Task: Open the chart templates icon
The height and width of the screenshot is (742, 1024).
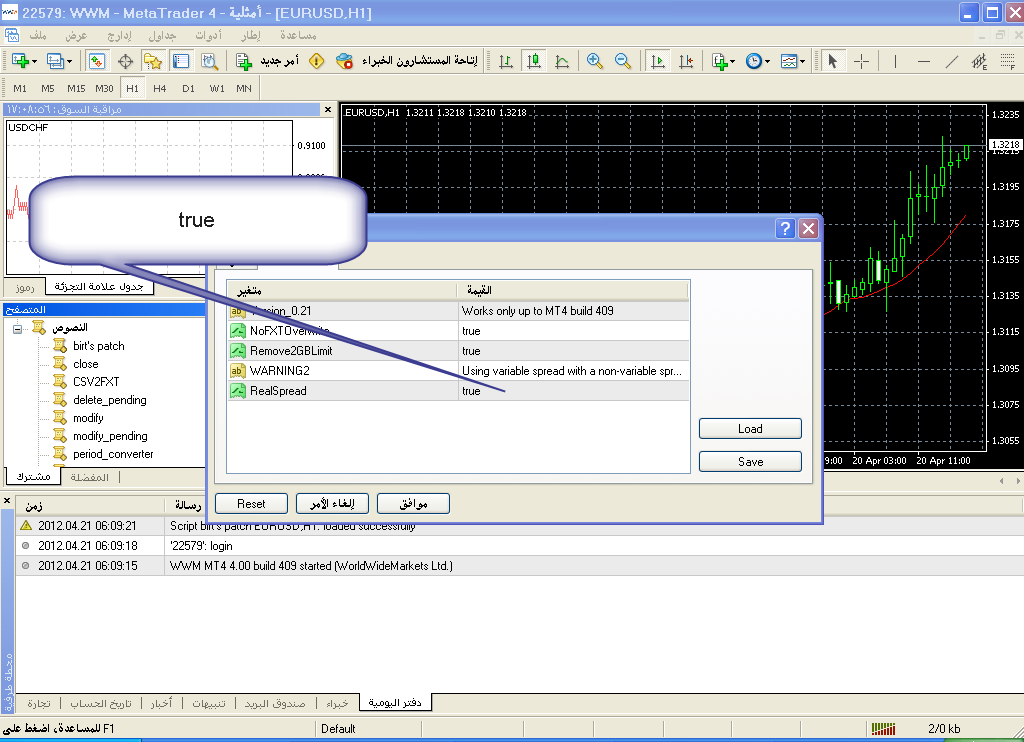Action: pyautogui.click(x=789, y=61)
